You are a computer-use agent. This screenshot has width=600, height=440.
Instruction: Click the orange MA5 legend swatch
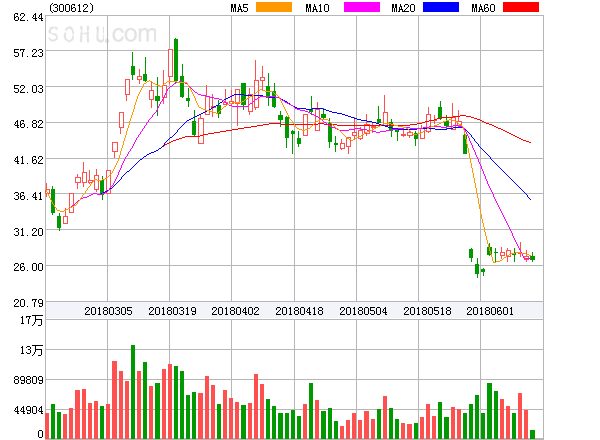click(274, 7)
